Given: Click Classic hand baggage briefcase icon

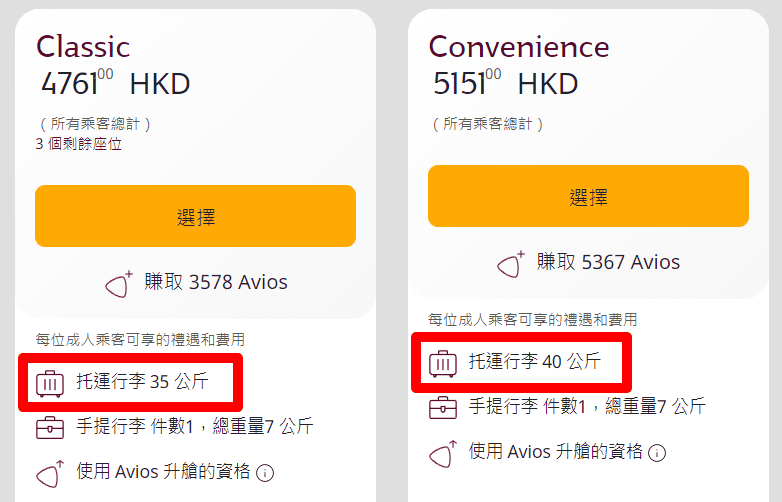Looking at the screenshot, I should coord(50,428).
